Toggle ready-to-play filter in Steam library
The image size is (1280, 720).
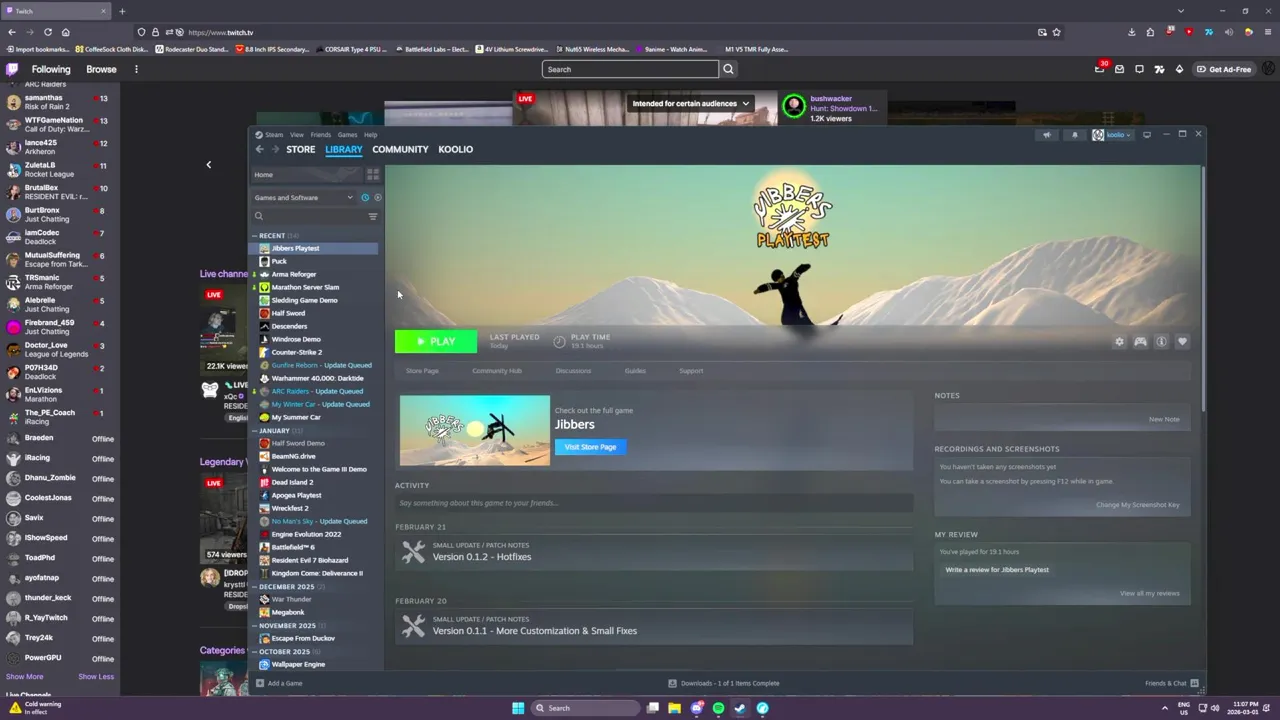(377, 197)
